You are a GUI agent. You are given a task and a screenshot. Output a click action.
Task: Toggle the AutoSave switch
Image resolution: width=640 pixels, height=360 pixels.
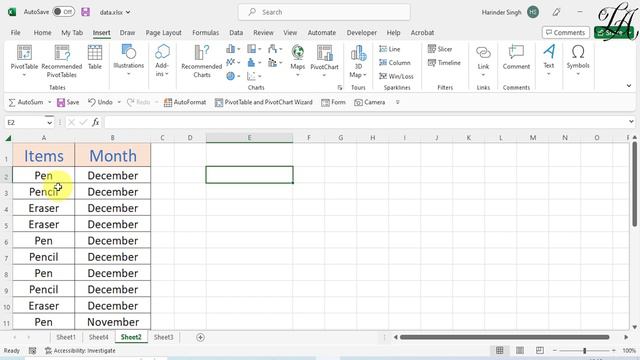pyautogui.click(x=63, y=12)
